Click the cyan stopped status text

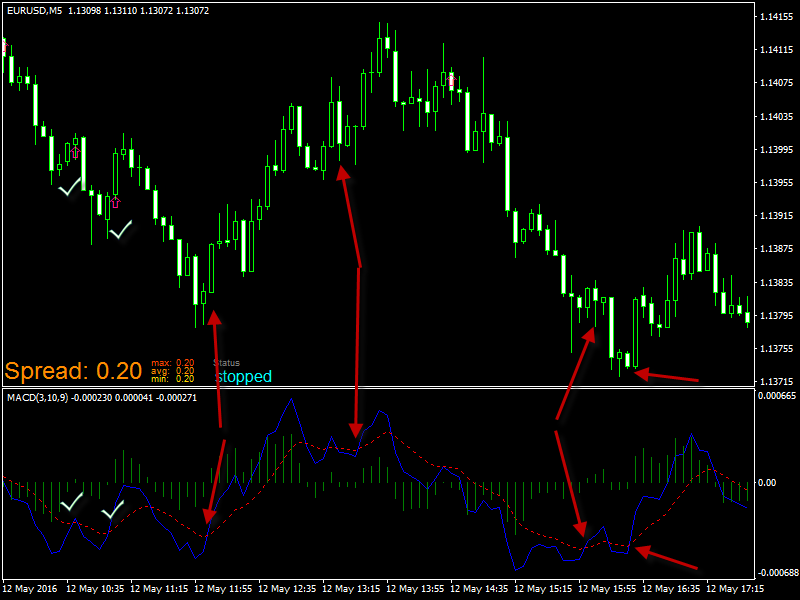pyautogui.click(x=243, y=377)
